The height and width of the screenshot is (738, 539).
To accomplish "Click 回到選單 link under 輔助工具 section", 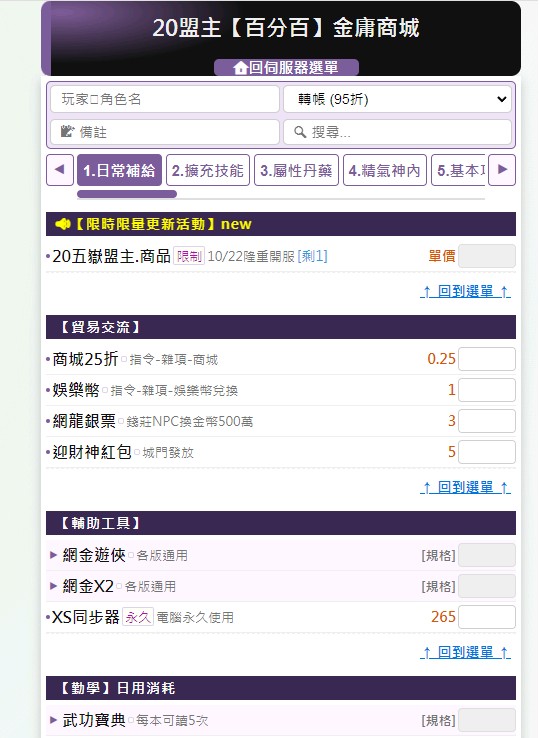I will click(465, 653).
